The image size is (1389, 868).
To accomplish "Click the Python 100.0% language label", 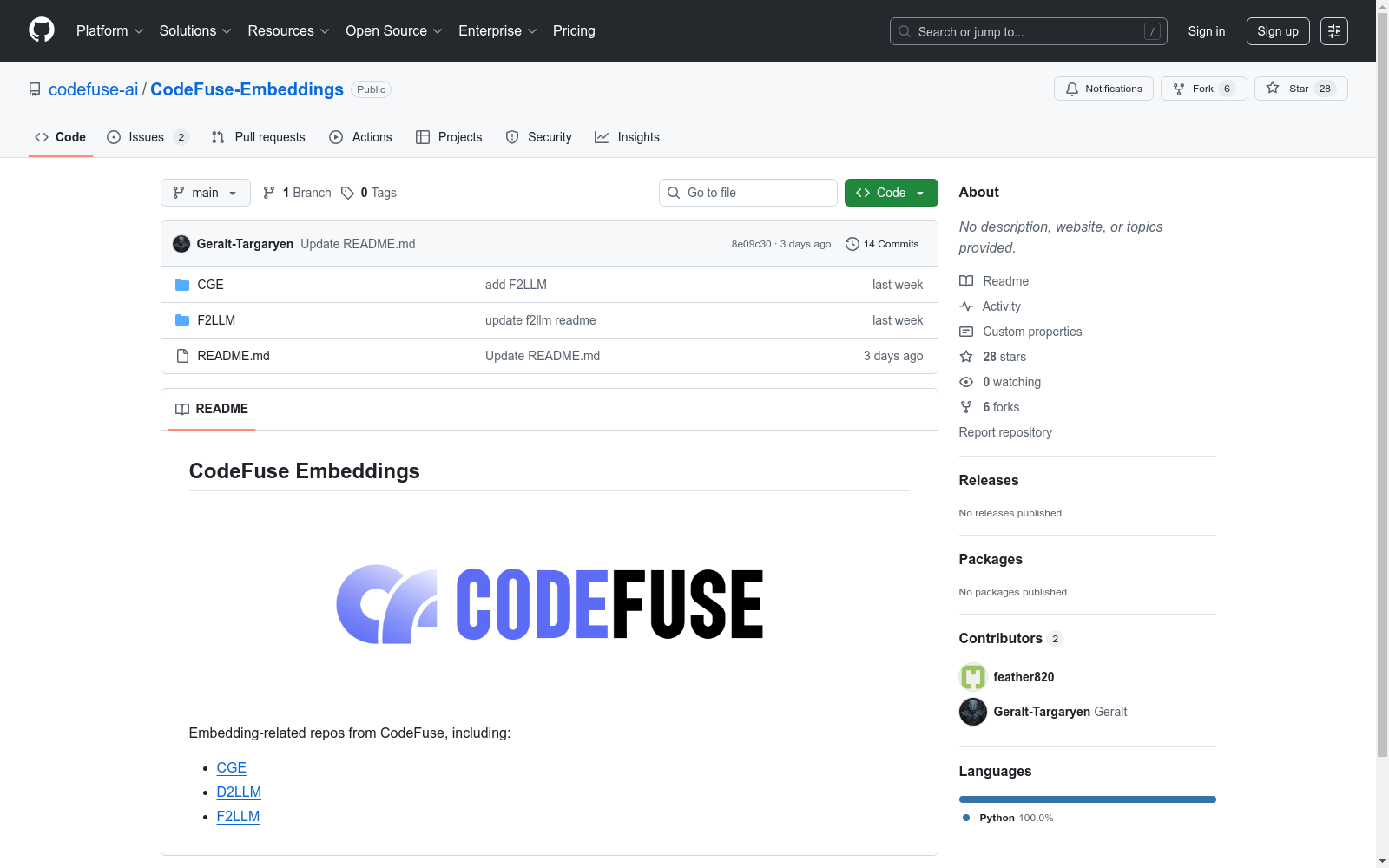I will click(x=1007, y=818).
